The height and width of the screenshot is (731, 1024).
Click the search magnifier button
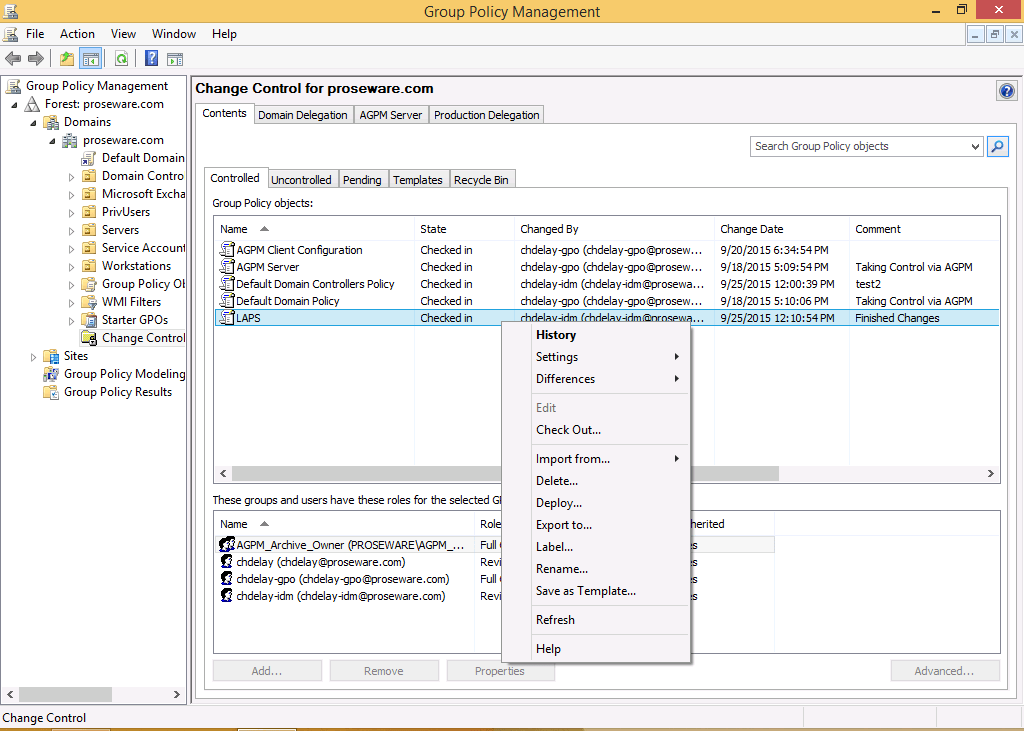[997, 146]
